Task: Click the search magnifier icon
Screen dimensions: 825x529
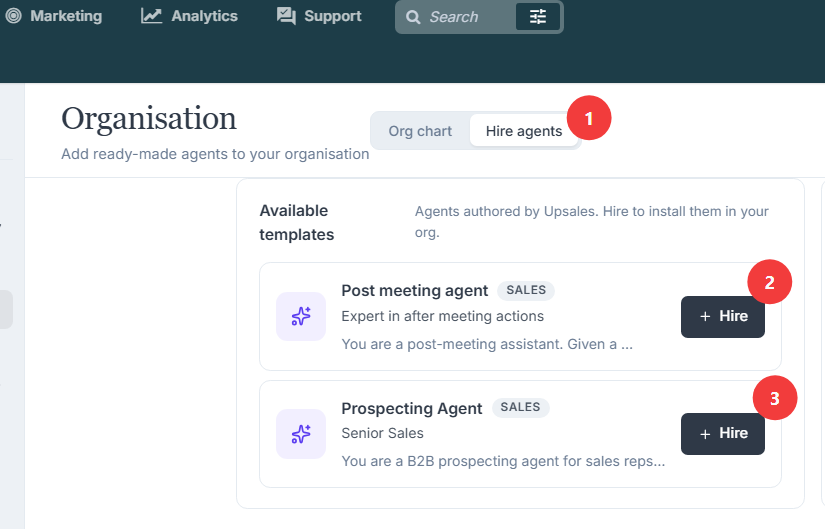Action: 413,17
